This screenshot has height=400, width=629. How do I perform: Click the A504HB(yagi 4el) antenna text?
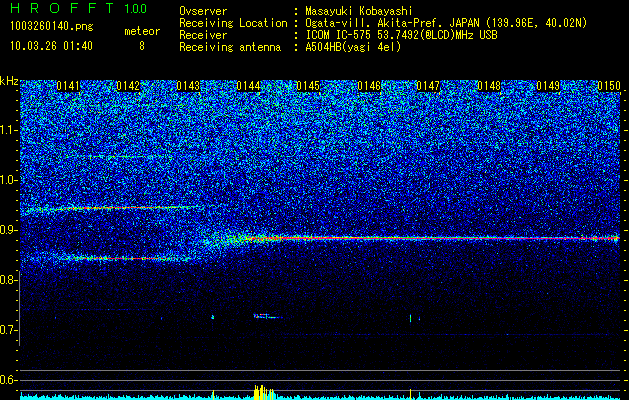click(353, 47)
